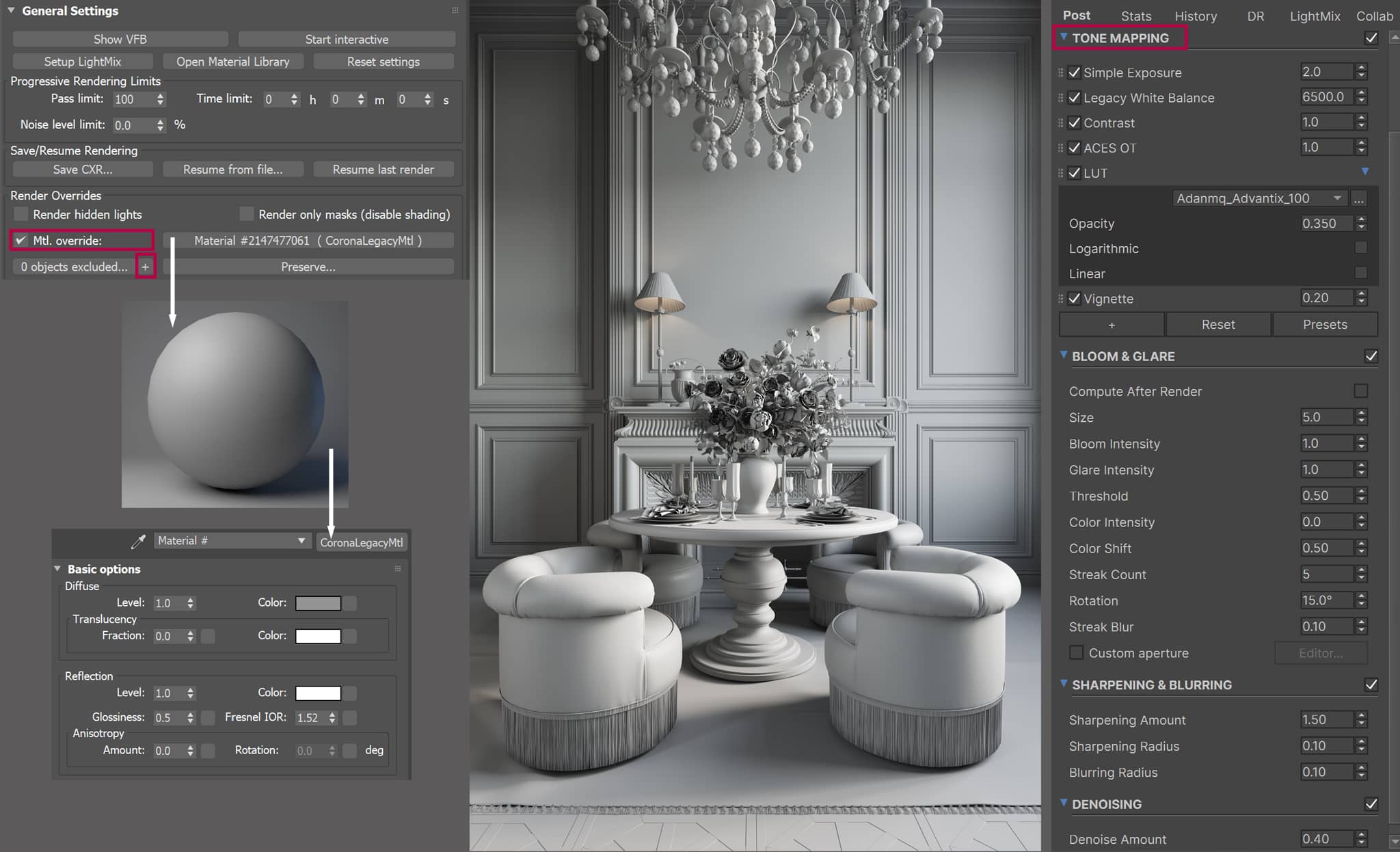Add tone mapping operator with plus button
Image resolution: width=1400 pixels, height=852 pixels.
[x=1112, y=325]
